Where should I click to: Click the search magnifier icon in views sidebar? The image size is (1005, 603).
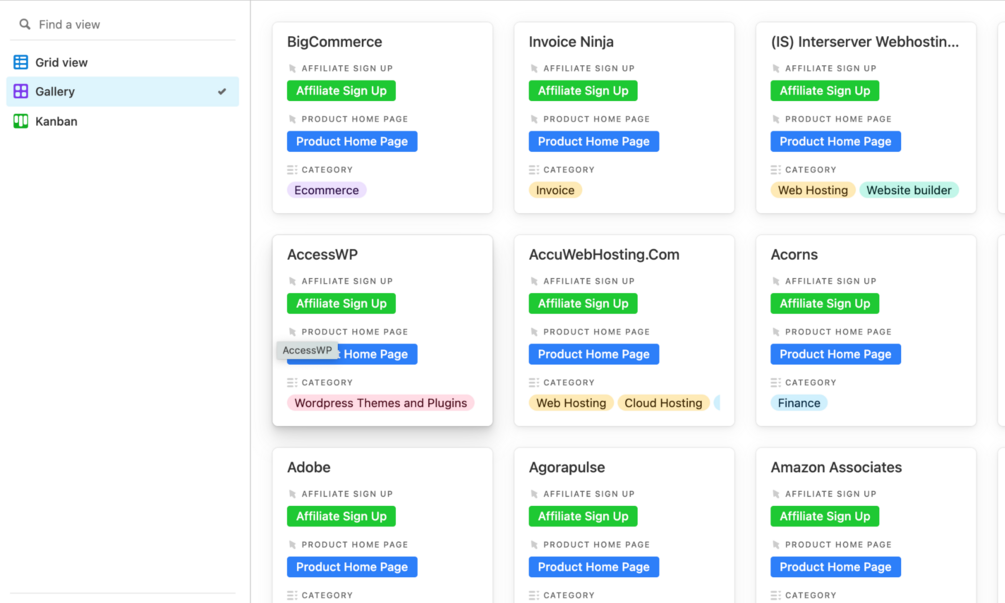[x=24, y=24]
